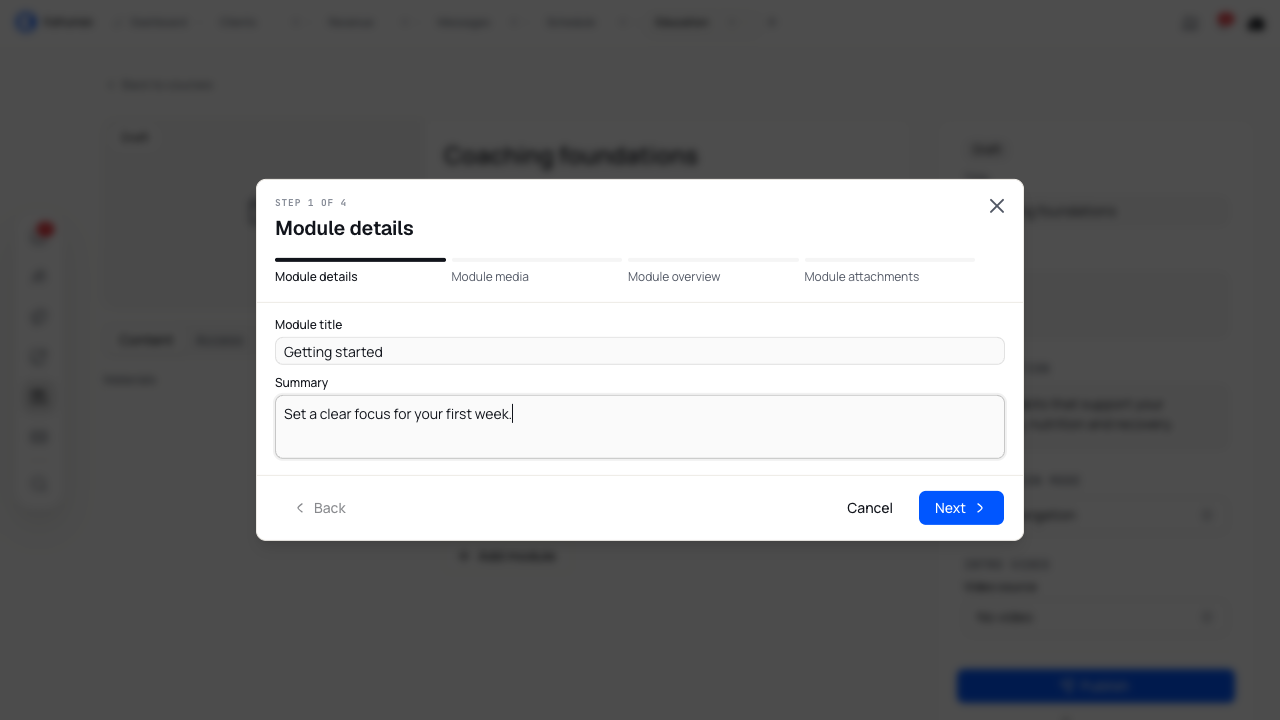The height and width of the screenshot is (720, 1280).
Task: Focus the Summary text area
Action: tap(640, 427)
